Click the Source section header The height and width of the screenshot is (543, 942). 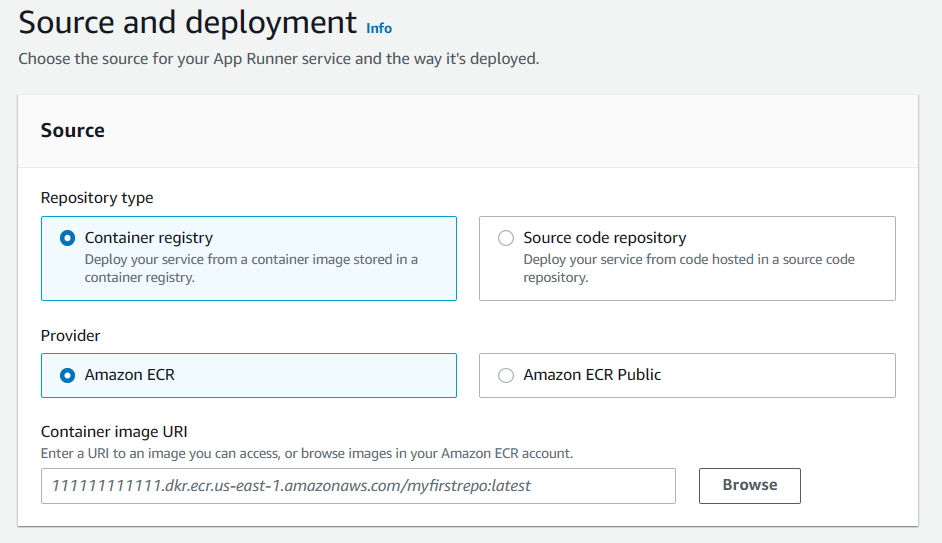tap(73, 130)
